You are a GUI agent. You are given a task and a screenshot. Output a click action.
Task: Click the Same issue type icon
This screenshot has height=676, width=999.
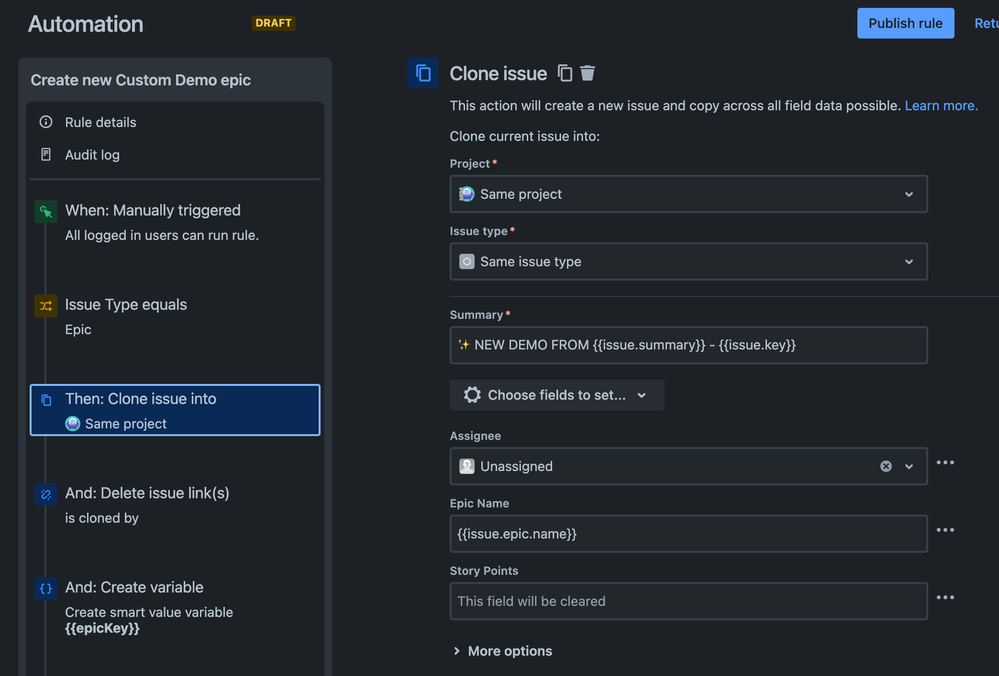pyautogui.click(x=467, y=262)
